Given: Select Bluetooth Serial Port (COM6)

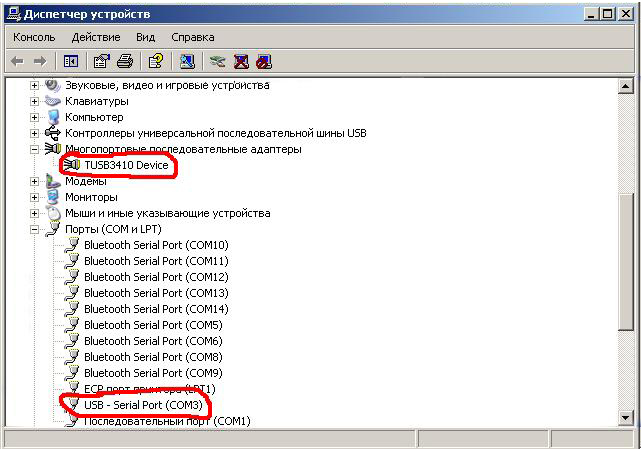Looking at the screenshot, I should (x=153, y=341).
